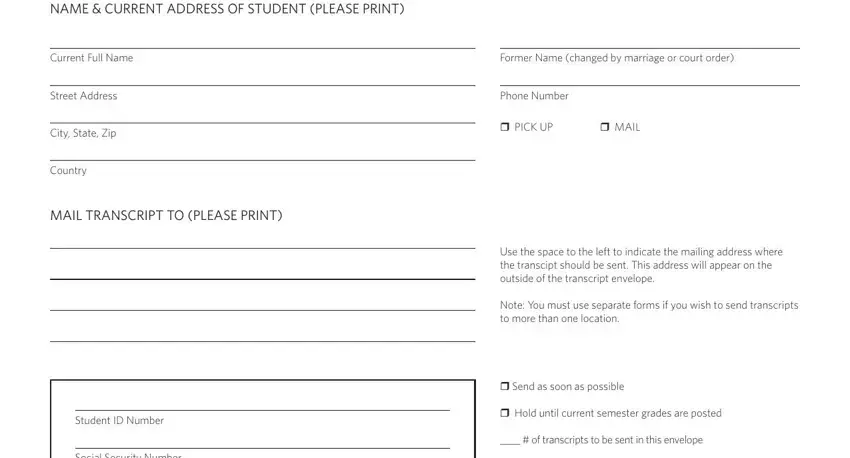
Task: Click the Social Security Number field line
Action: [x=262, y=441]
